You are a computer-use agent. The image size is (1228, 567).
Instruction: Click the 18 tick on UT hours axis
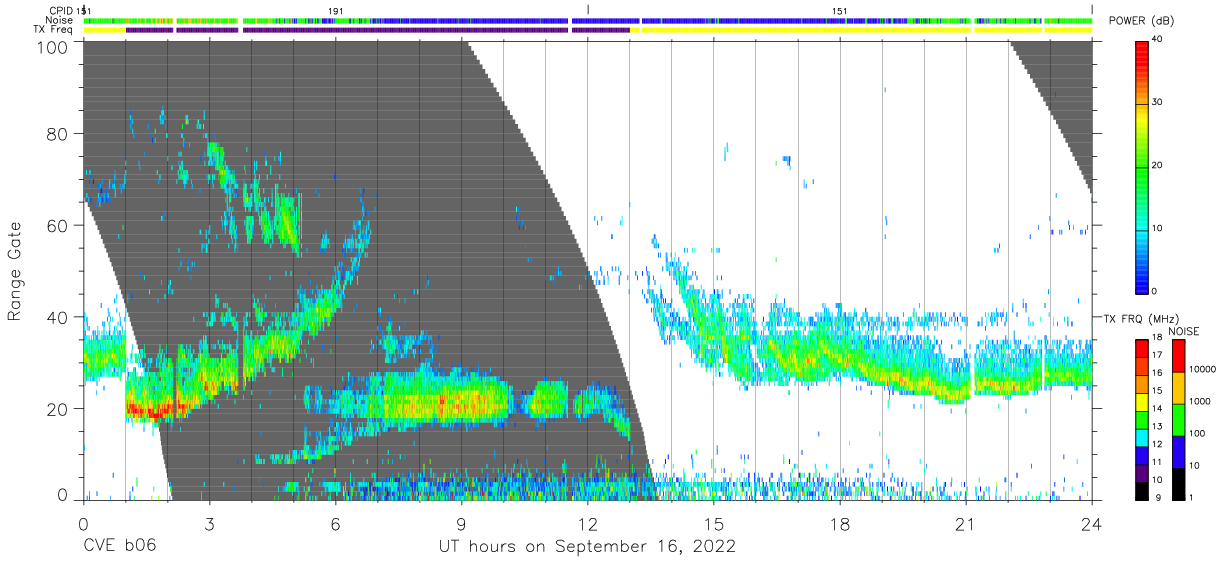point(840,523)
